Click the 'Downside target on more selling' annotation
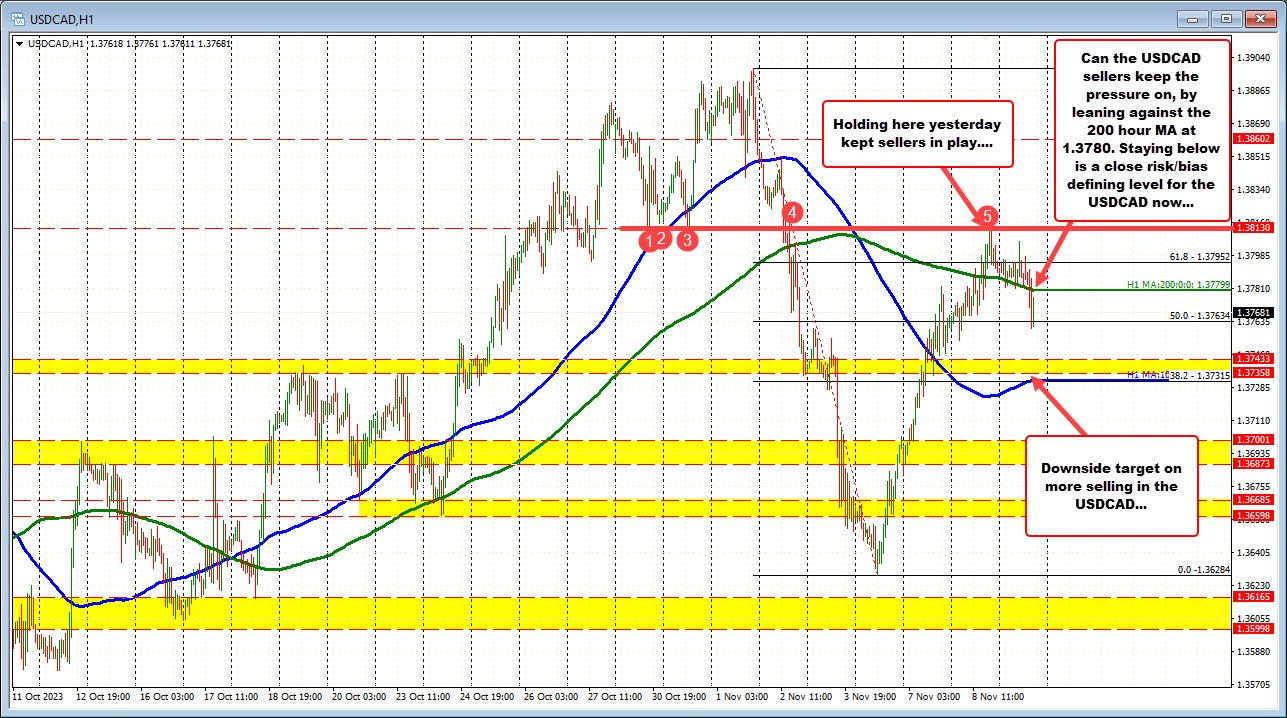Image resolution: width=1287 pixels, height=718 pixels. (1111, 487)
